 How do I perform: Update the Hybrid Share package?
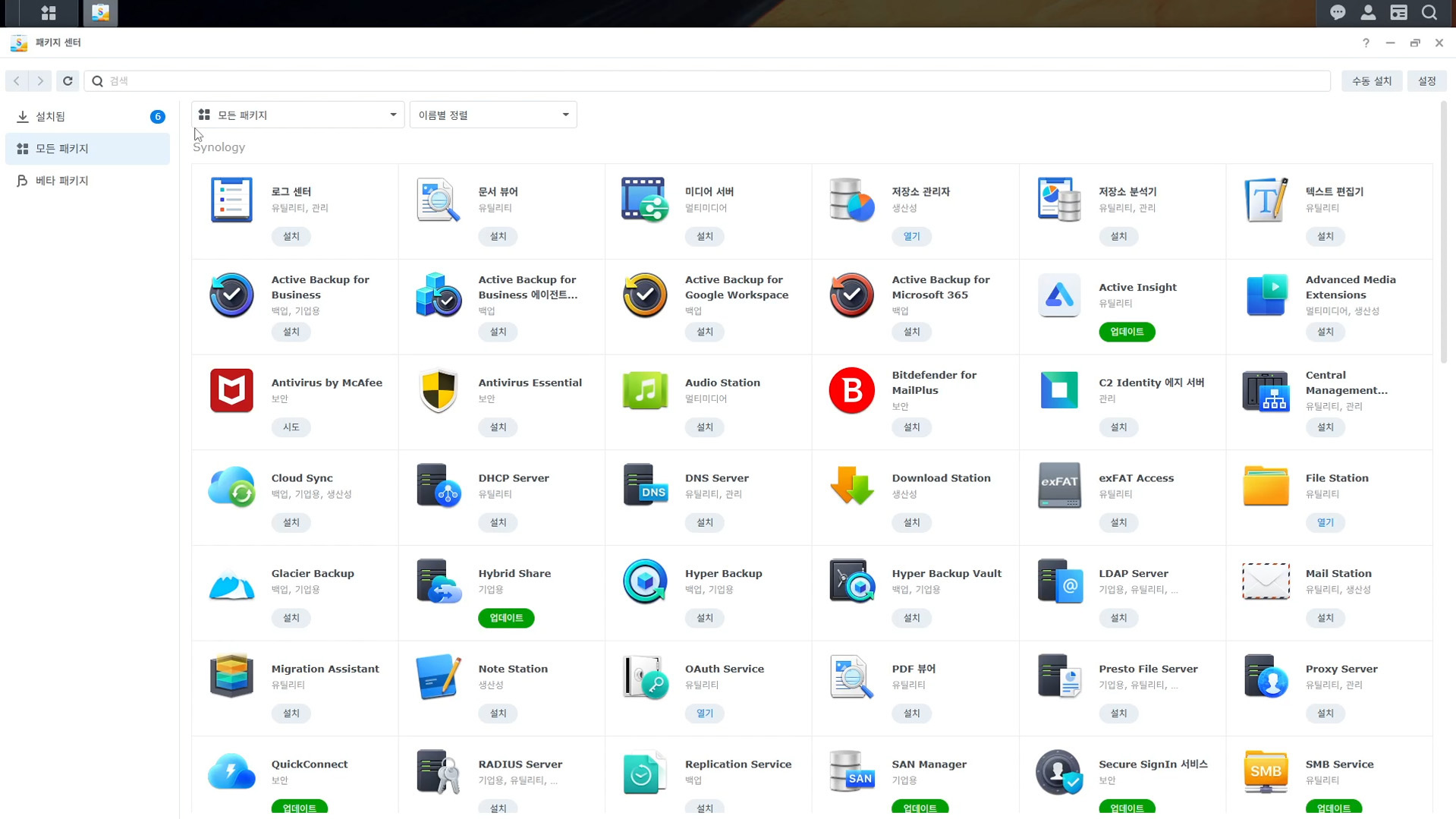pyautogui.click(x=506, y=618)
